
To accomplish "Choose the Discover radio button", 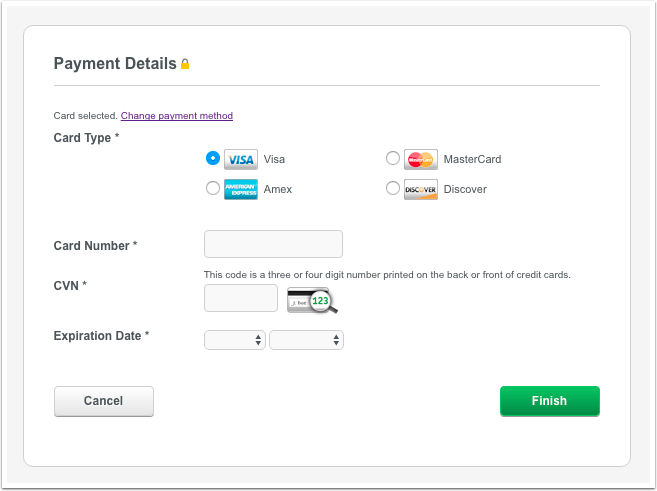I will tap(393, 188).
